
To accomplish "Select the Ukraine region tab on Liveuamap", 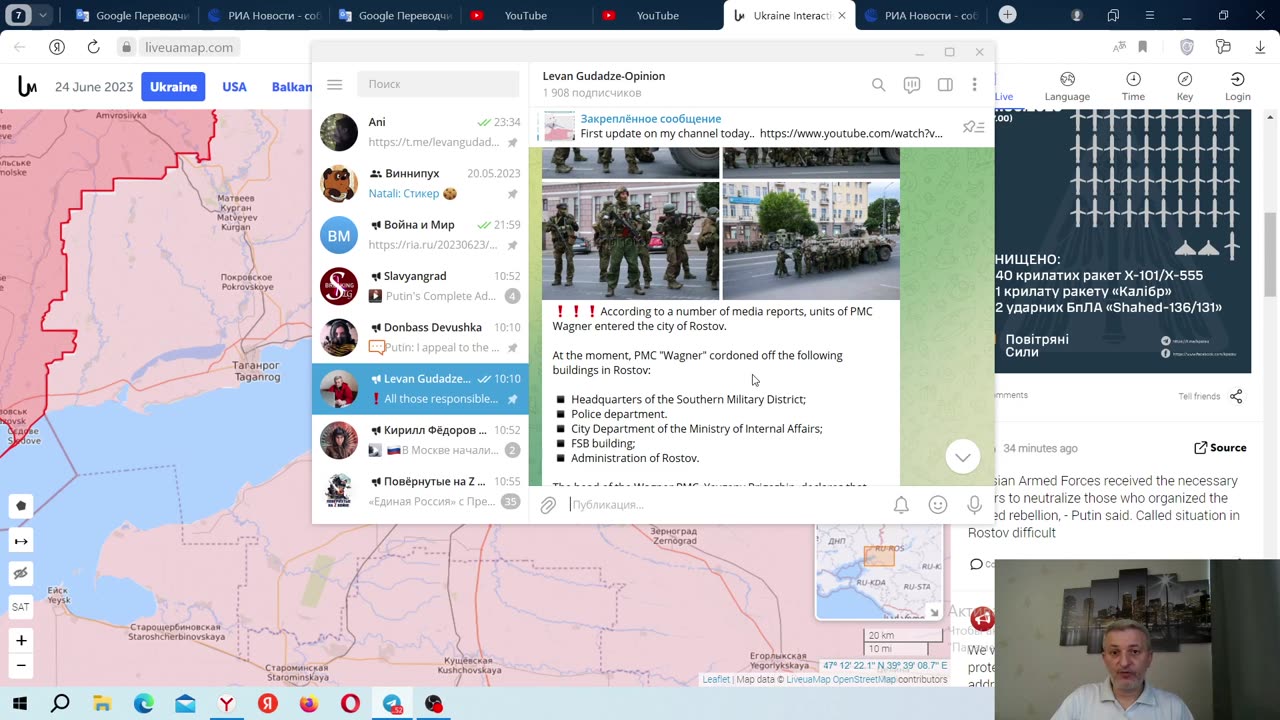I will (x=173, y=87).
